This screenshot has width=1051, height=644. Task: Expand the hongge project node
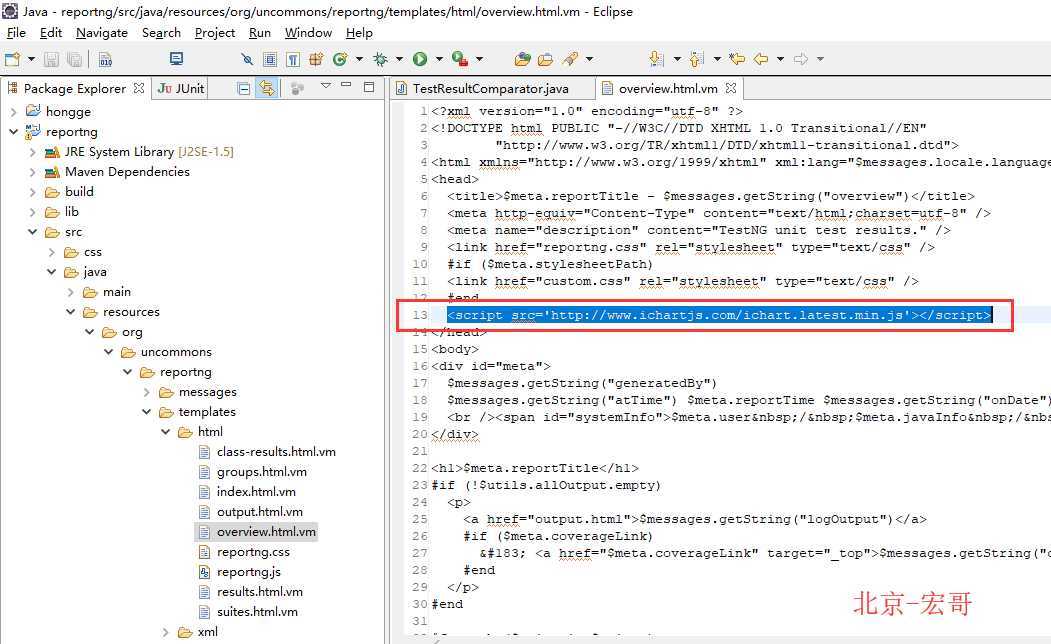(13, 112)
